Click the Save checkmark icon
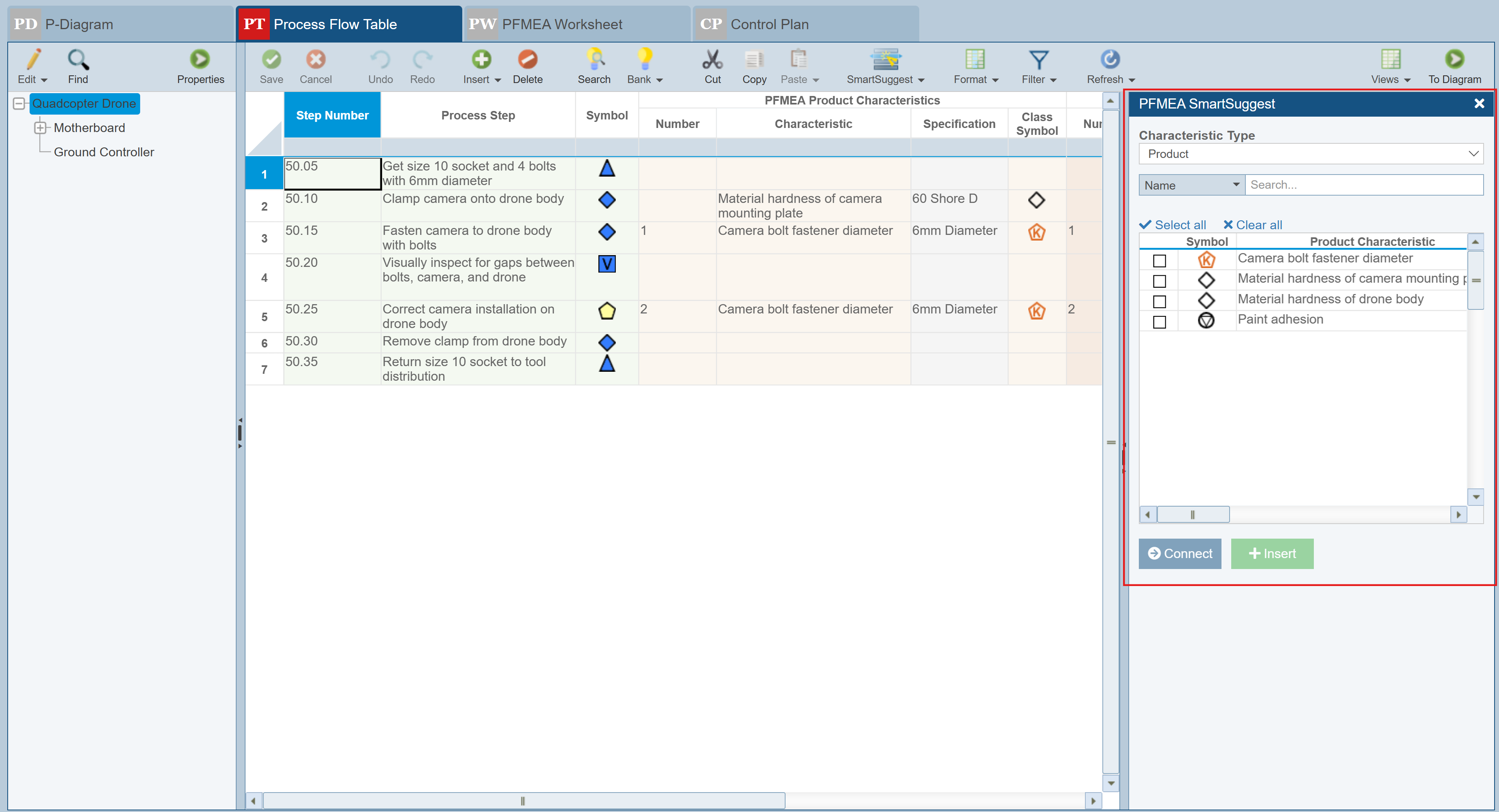This screenshot has width=1499, height=812. 271,60
